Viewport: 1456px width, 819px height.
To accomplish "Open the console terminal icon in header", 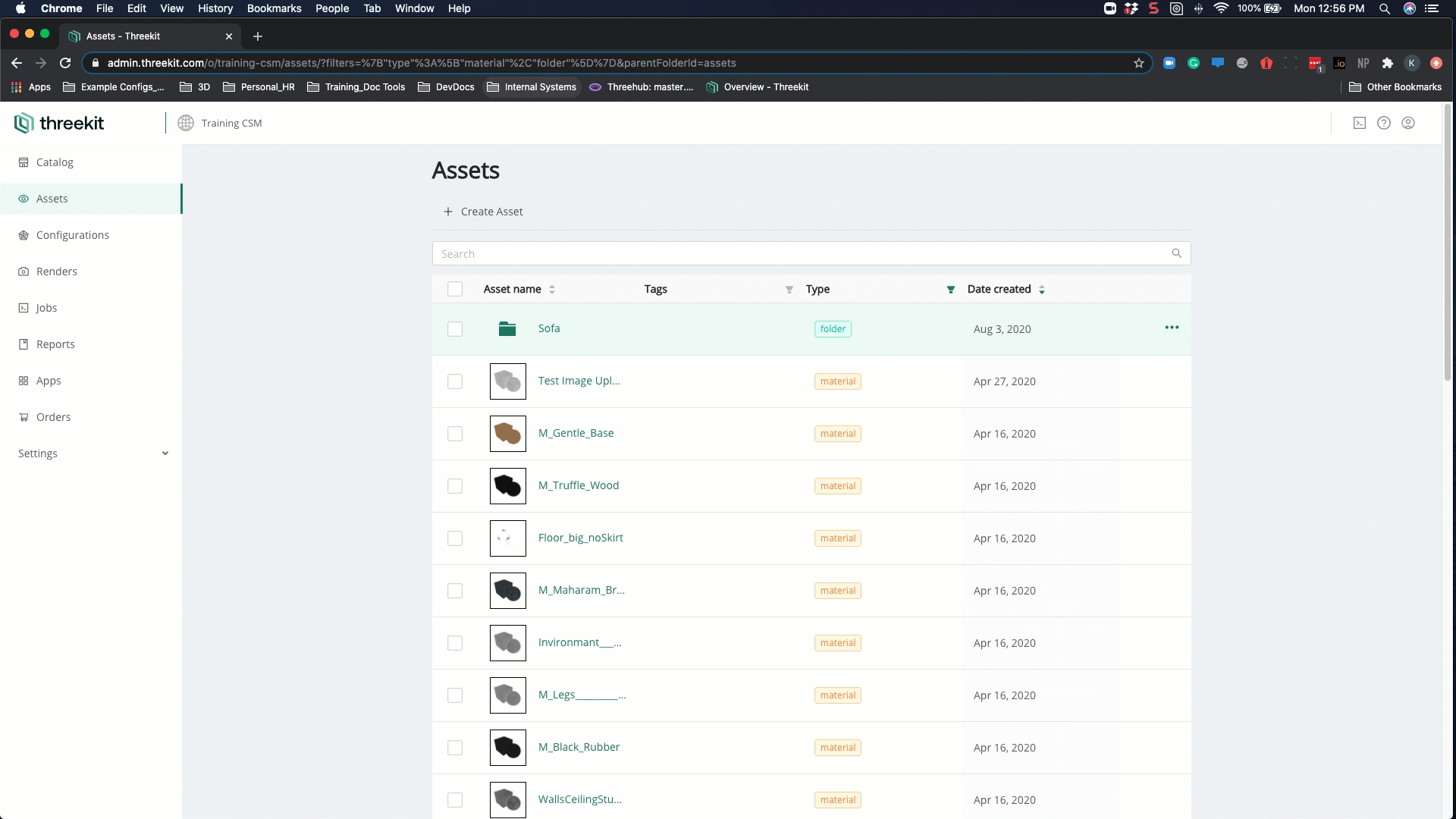I will tap(1360, 123).
